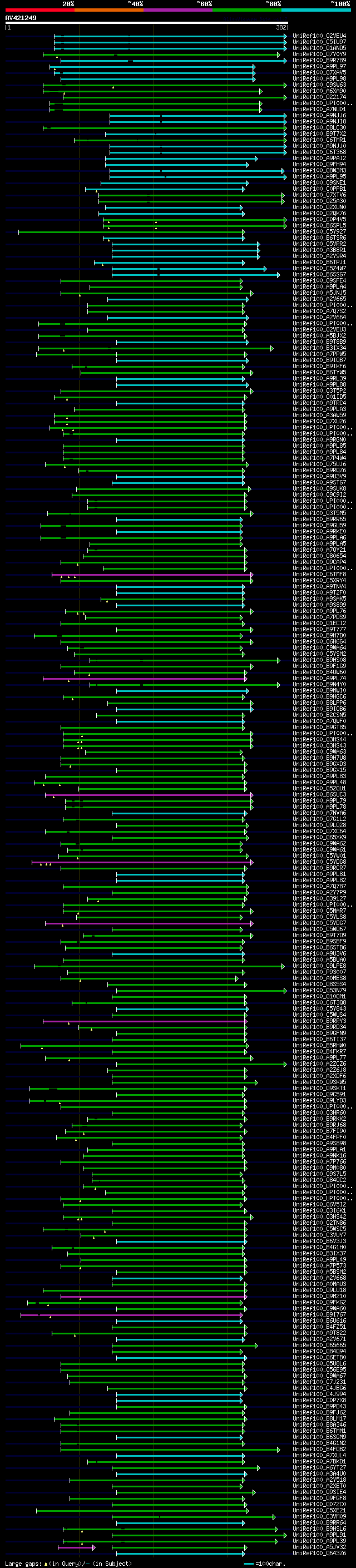Select the UniRef100_B9HSL6 label
Viewport: 356px width, 1568px height.
[x=319, y=1529]
